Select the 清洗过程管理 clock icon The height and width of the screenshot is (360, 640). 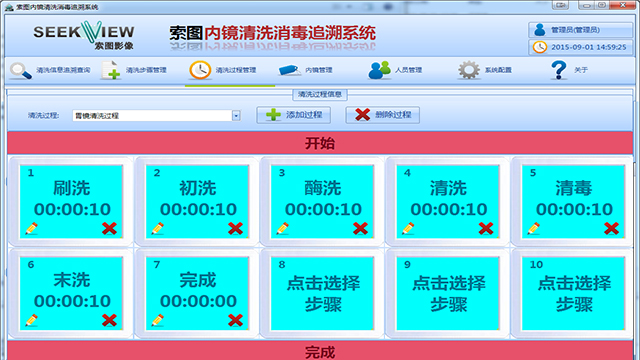(200, 70)
